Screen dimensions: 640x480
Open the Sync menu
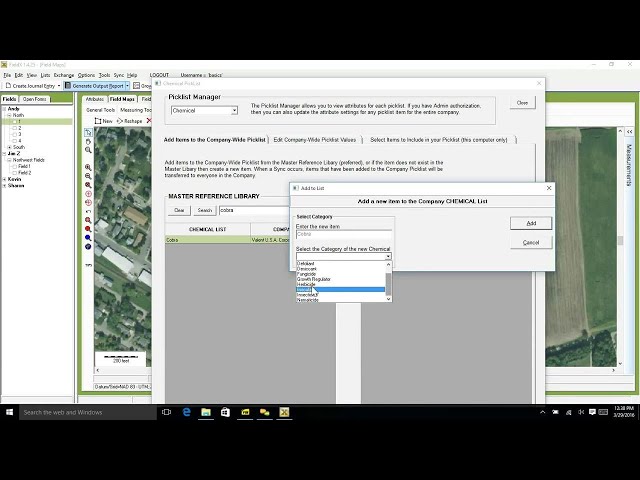tap(119, 75)
